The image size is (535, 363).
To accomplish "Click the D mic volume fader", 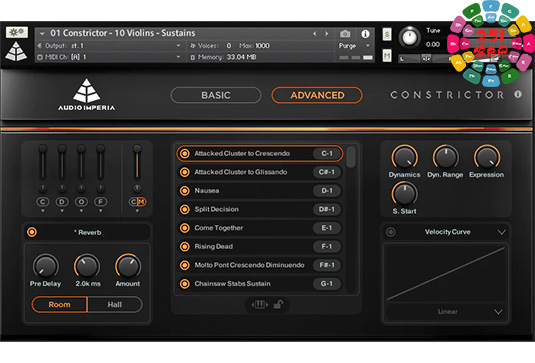I will (62, 162).
